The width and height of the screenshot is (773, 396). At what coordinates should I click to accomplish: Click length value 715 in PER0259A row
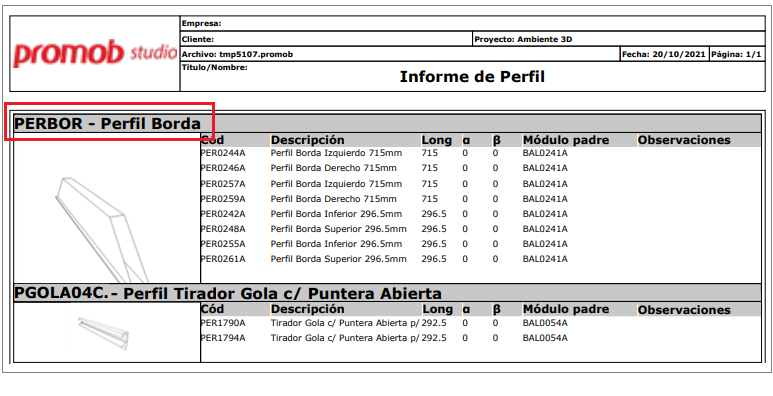(430, 199)
